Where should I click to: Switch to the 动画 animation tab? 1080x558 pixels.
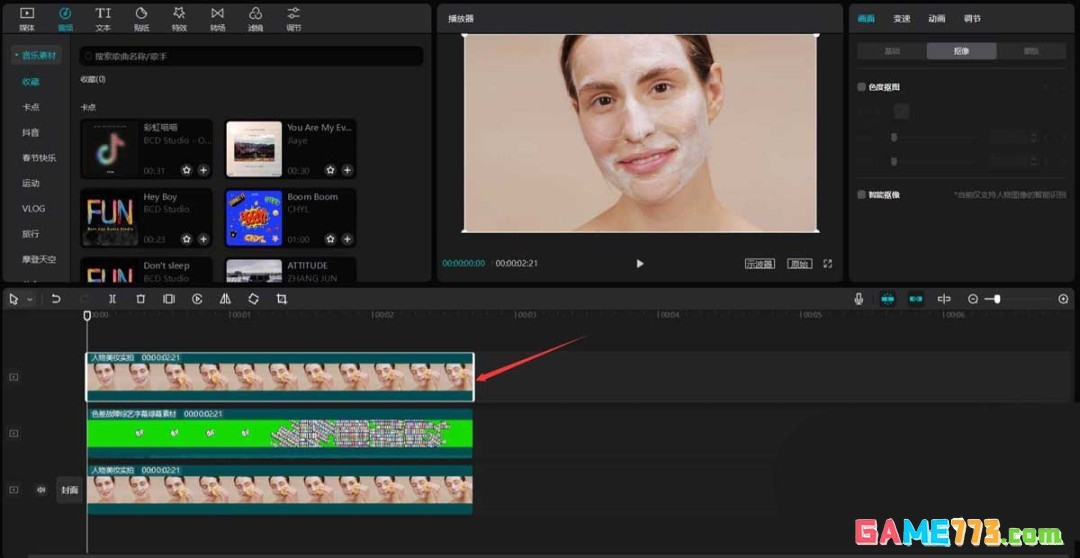coord(936,18)
